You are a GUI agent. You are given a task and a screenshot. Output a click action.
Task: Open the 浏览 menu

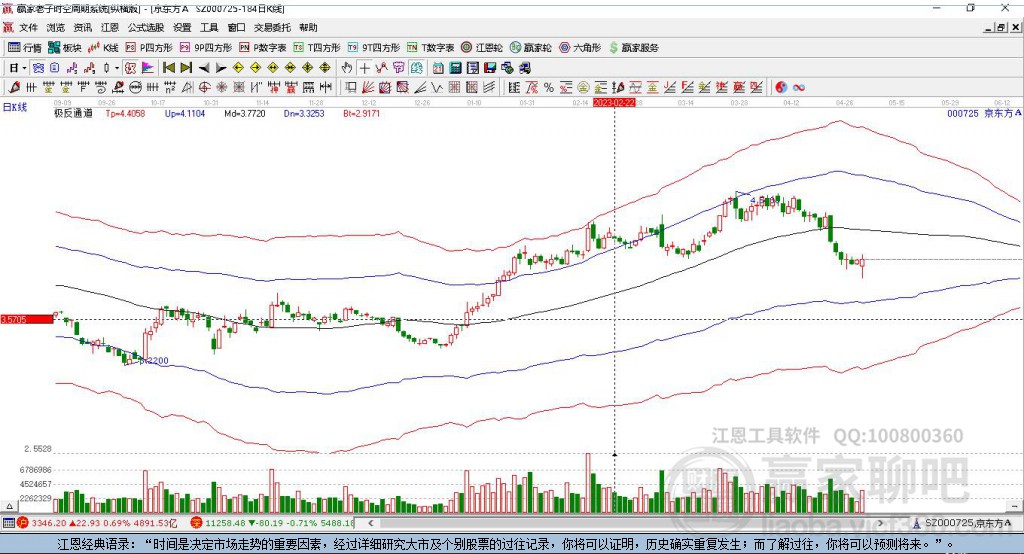tap(56, 27)
